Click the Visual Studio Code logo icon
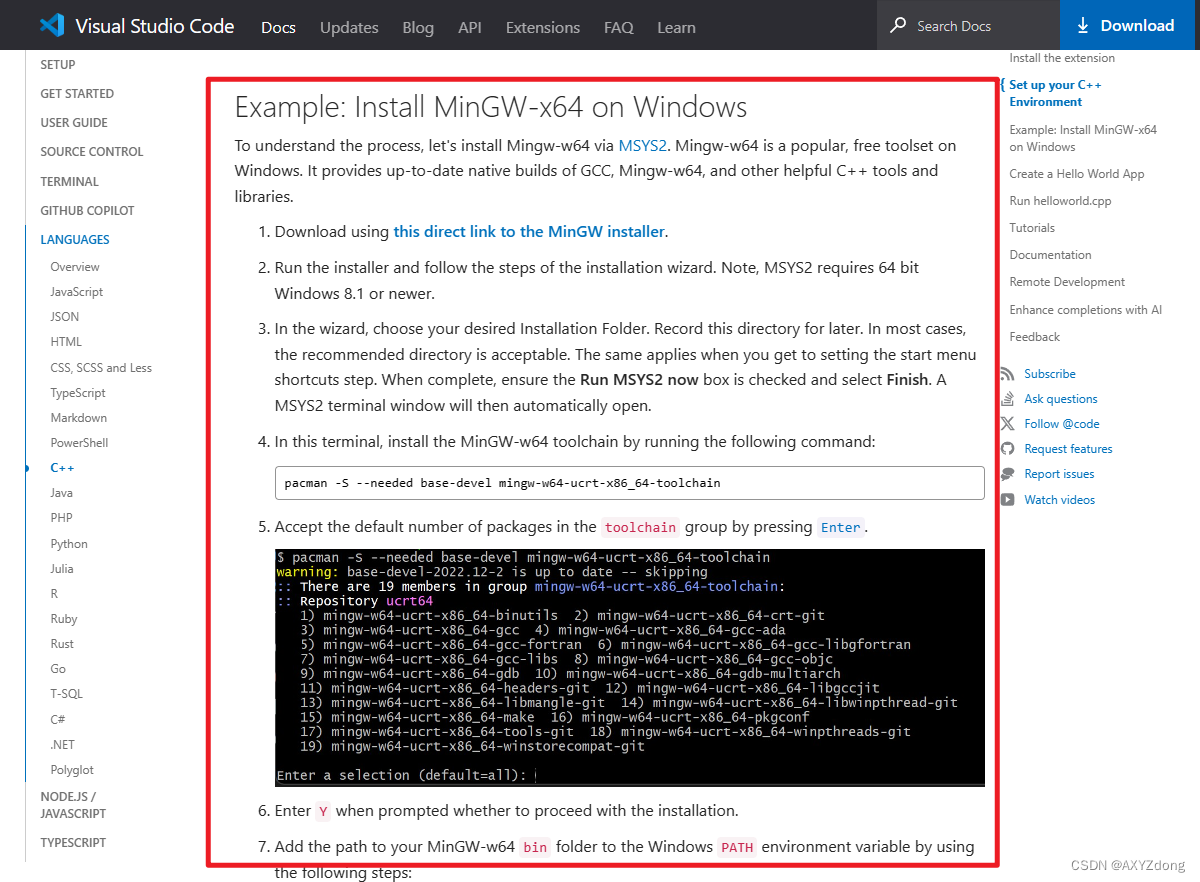 [53, 26]
